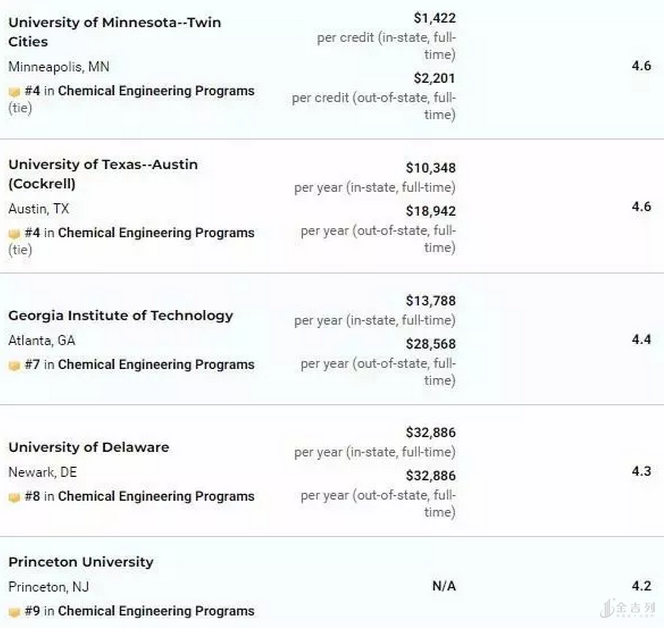This screenshot has height=628, width=664.
Task: Click badge icon beside Delaware #8 ranking
Action: pyautogui.click(x=14, y=497)
